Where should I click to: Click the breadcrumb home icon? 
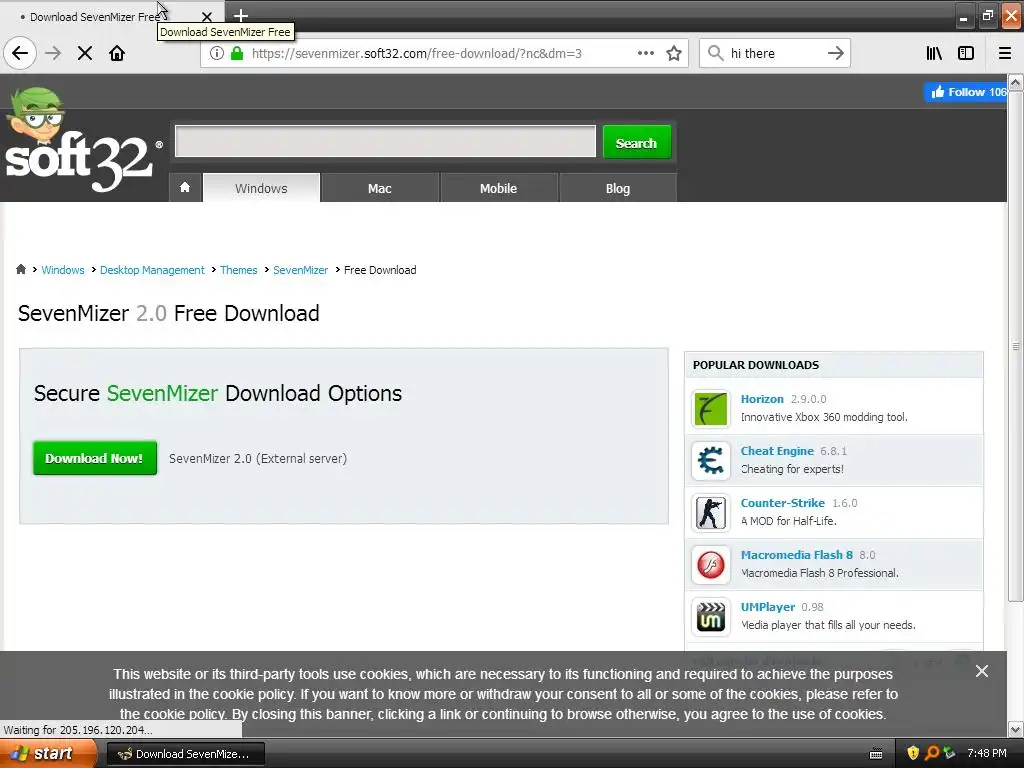21,269
